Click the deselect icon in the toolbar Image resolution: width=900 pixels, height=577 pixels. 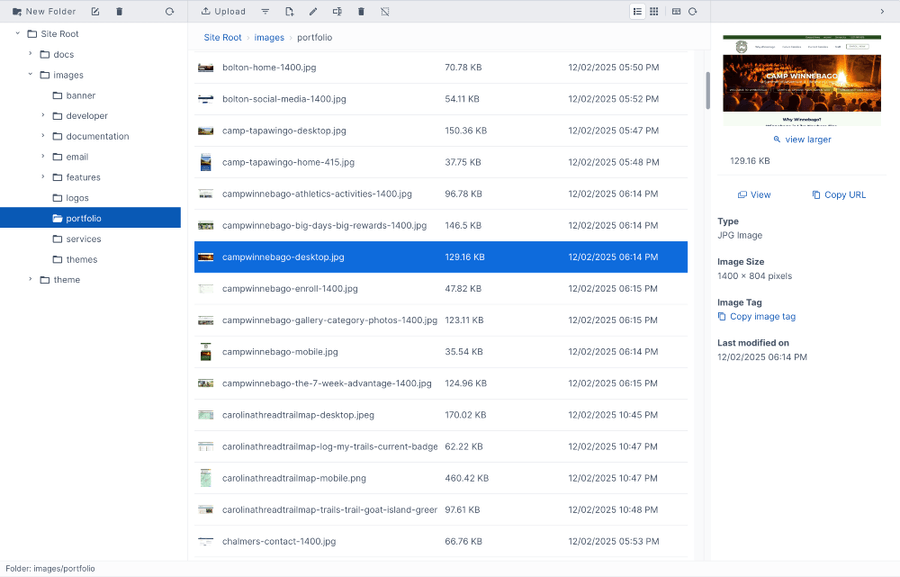tap(384, 11)
